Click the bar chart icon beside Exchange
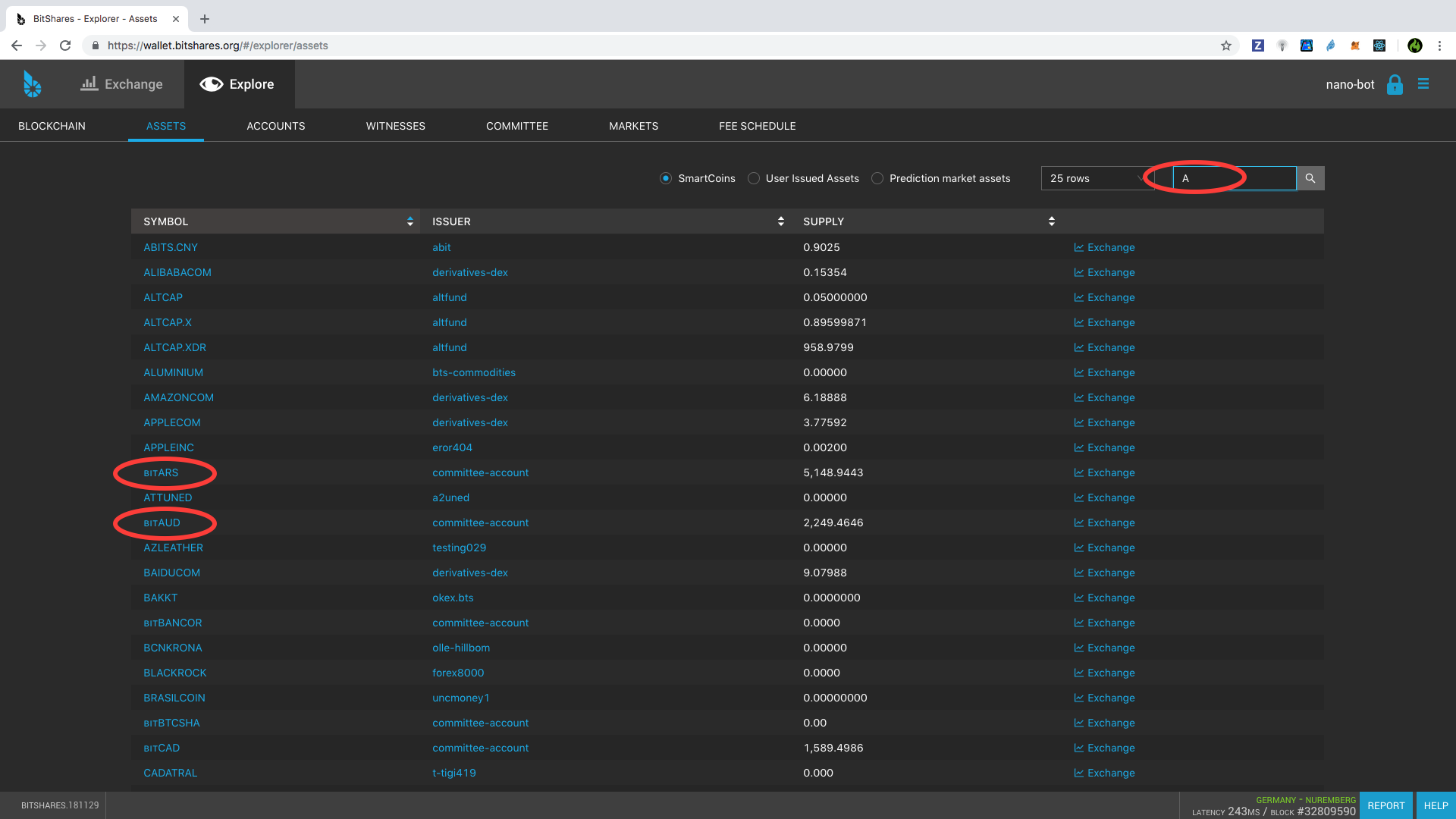 pyautogui.click(x=89, y=83)
